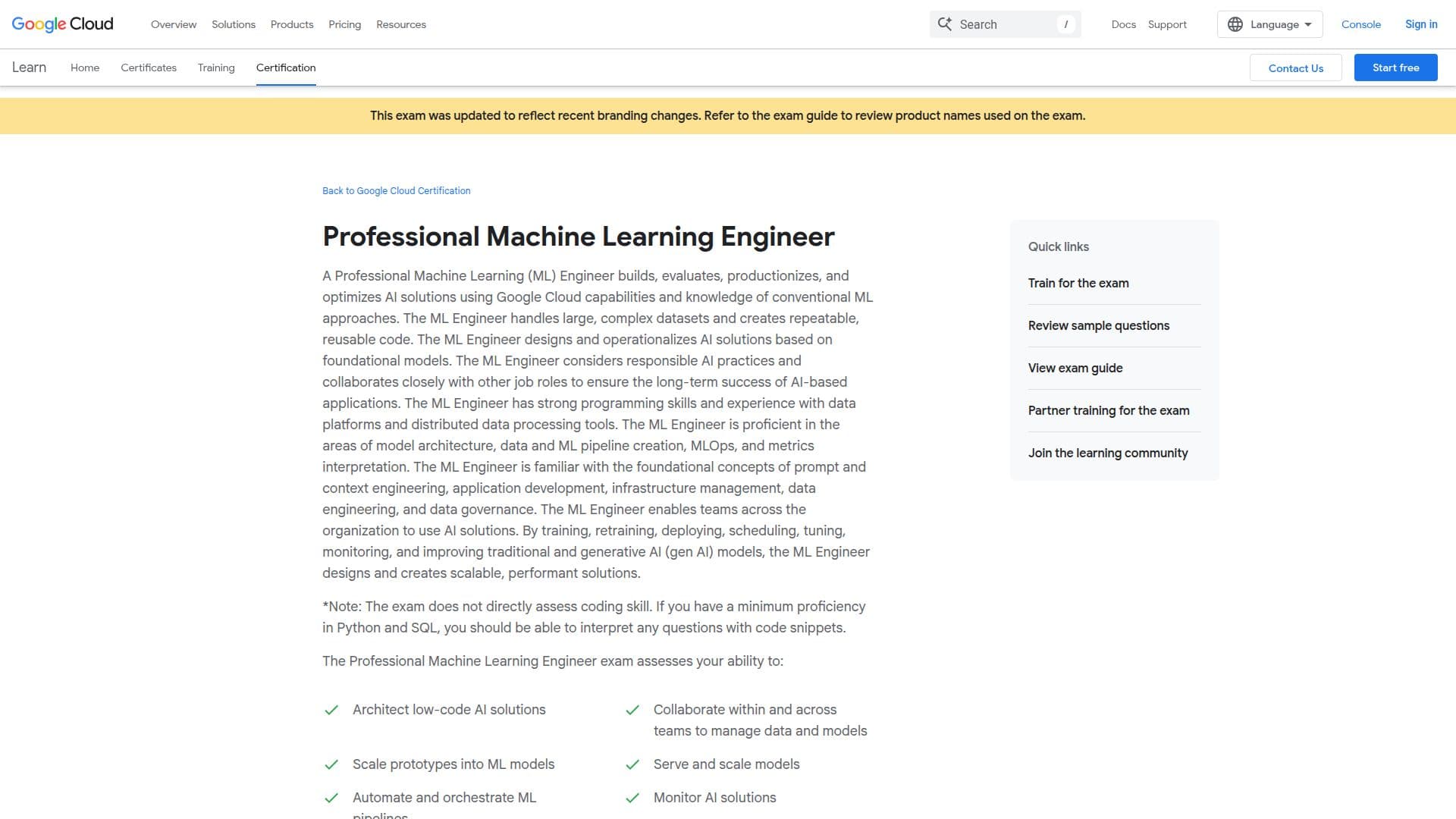Open the Solutions menu
The image size is (1456, 819).
pos(234,24)
